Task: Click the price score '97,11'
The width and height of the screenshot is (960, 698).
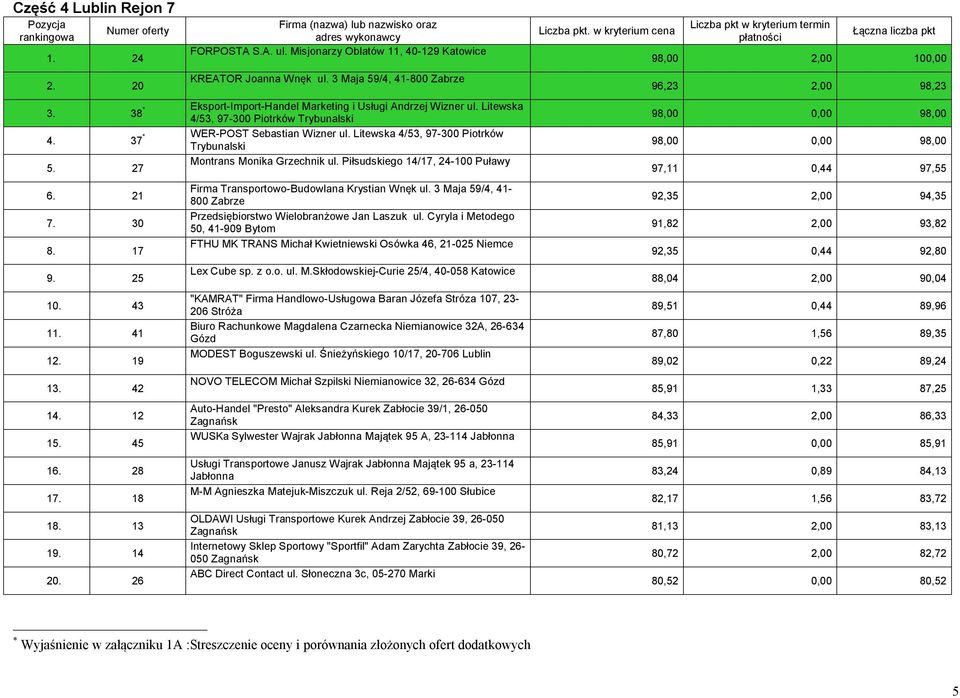Action: 664,168
